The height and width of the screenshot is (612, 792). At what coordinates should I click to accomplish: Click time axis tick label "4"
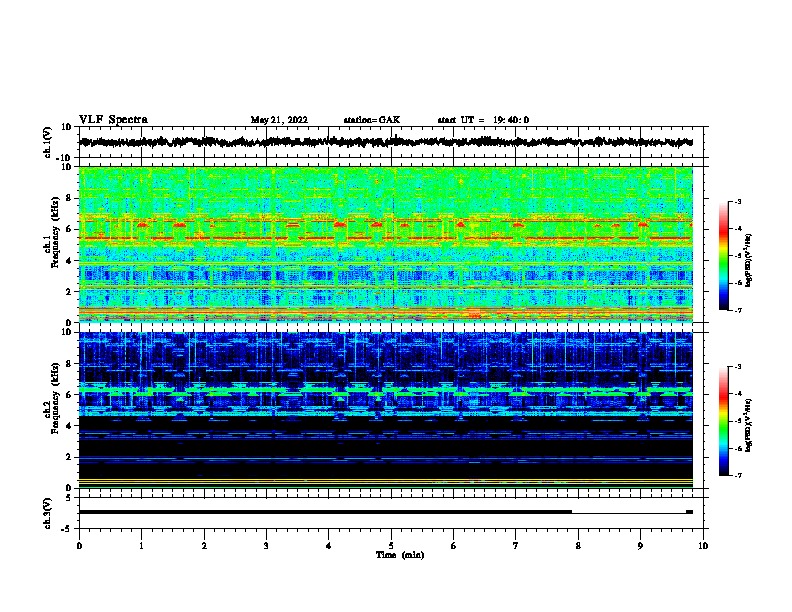coord(329,546)
